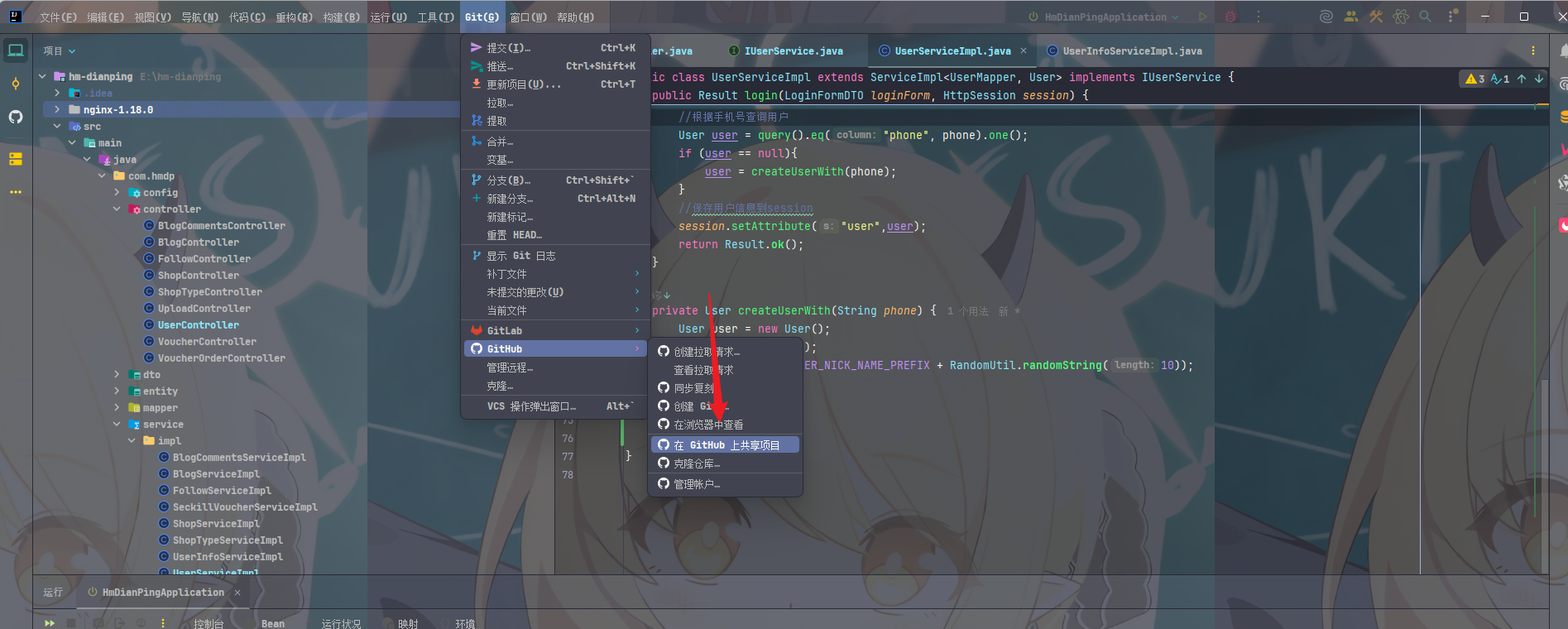Switch to the IUserService.java tab
This screenshot has height=629, width=1568.
[x=793, y=51]
